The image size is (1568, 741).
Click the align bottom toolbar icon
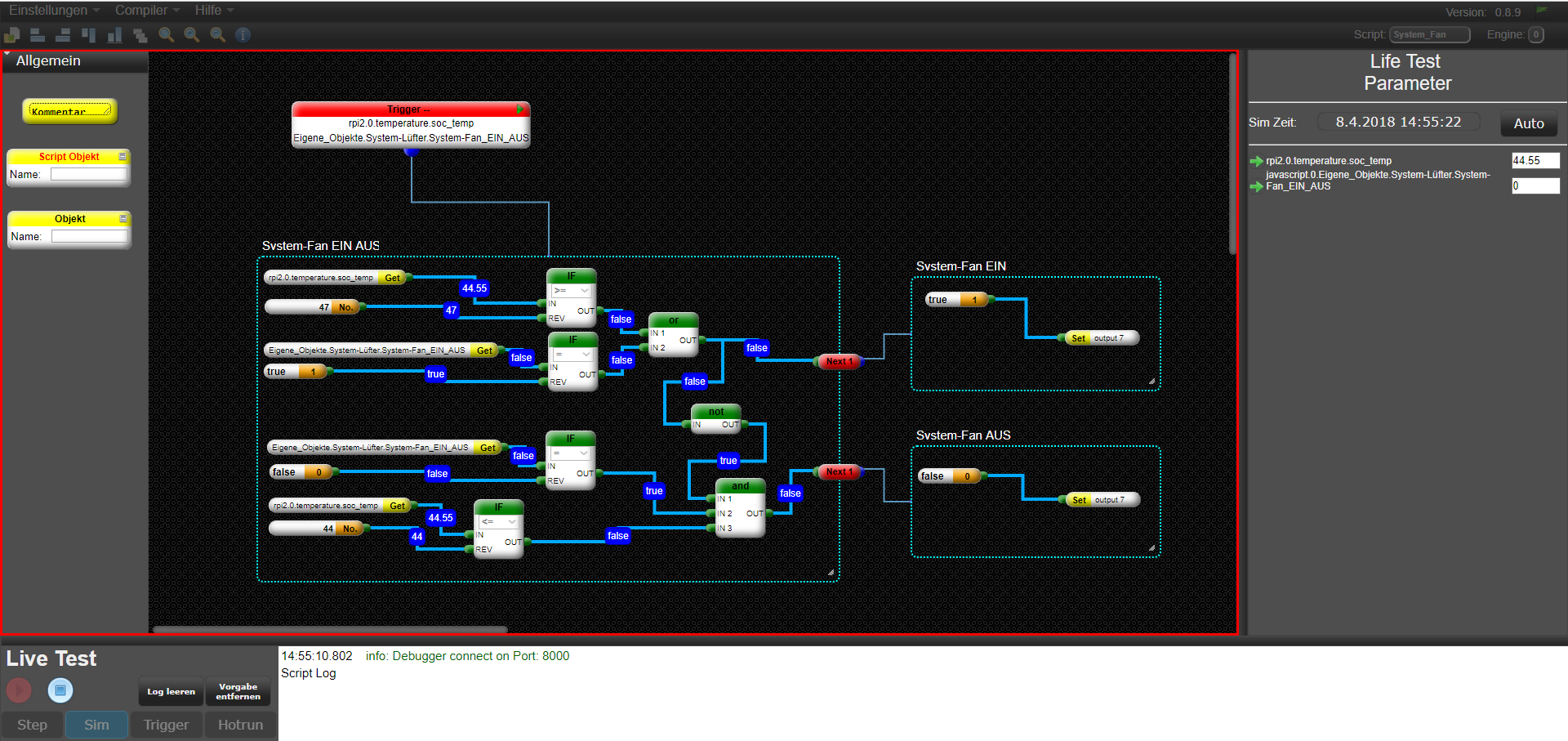click(x=114, y=34)
